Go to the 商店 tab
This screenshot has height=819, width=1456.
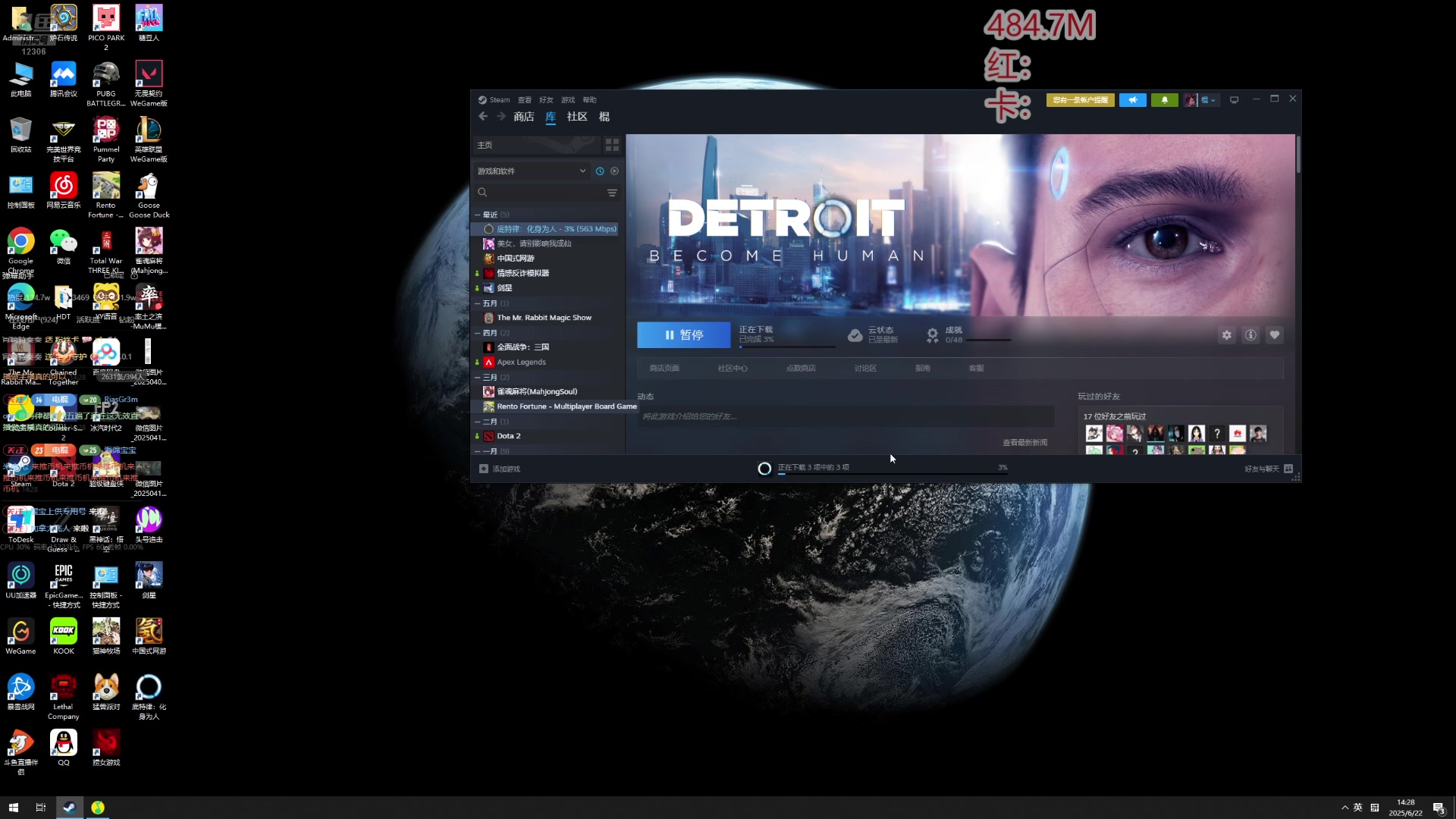point(523,117)
